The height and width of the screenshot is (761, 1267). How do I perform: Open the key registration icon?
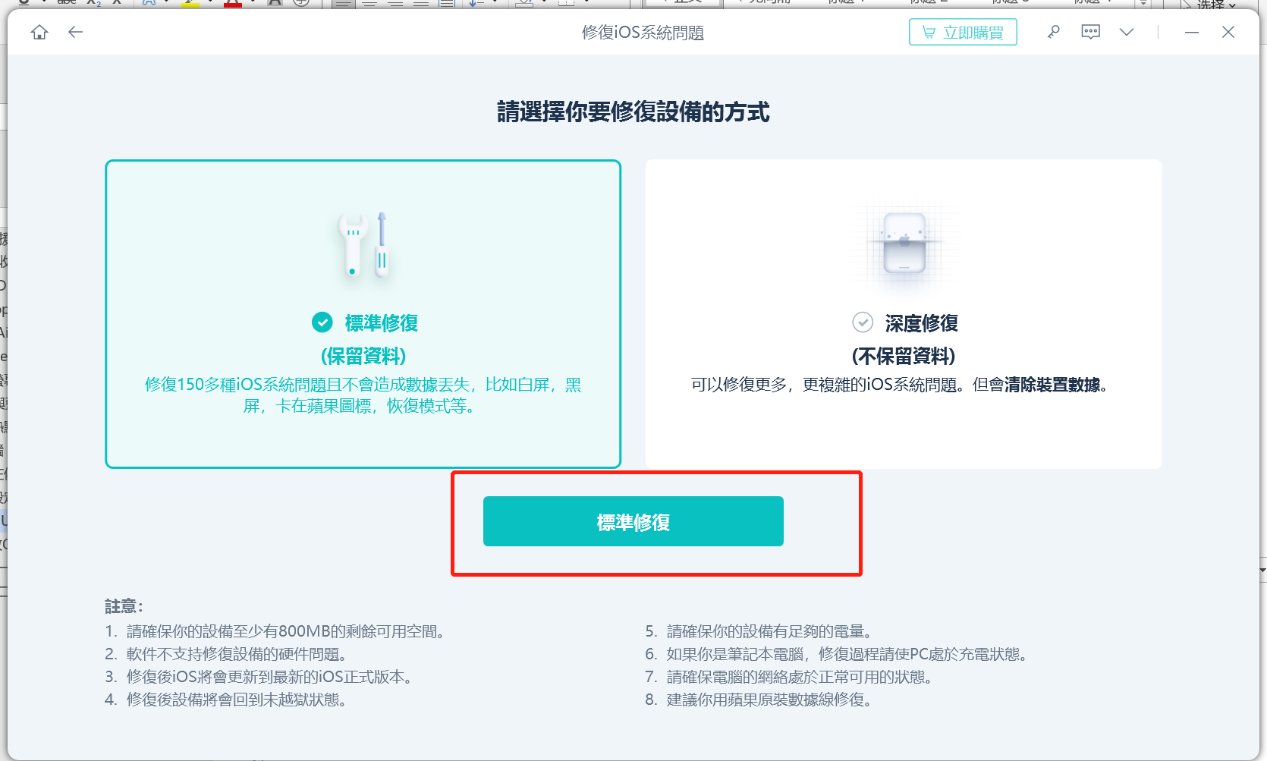coord(1053,32)
